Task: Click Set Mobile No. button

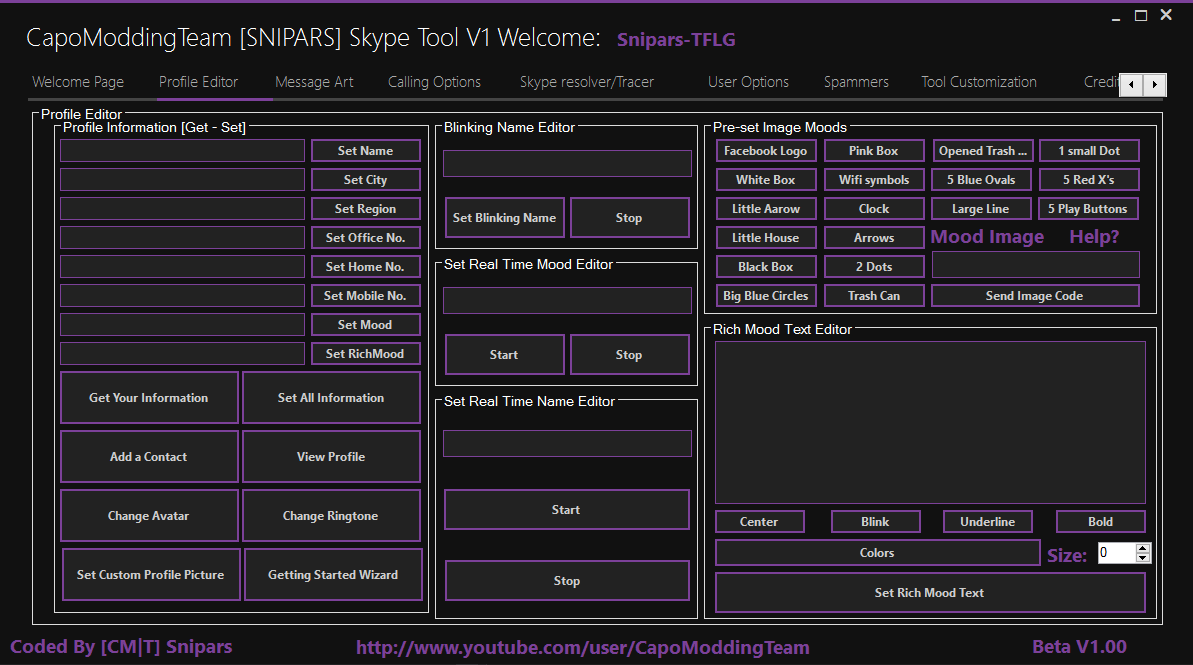Action: (365, 295)
